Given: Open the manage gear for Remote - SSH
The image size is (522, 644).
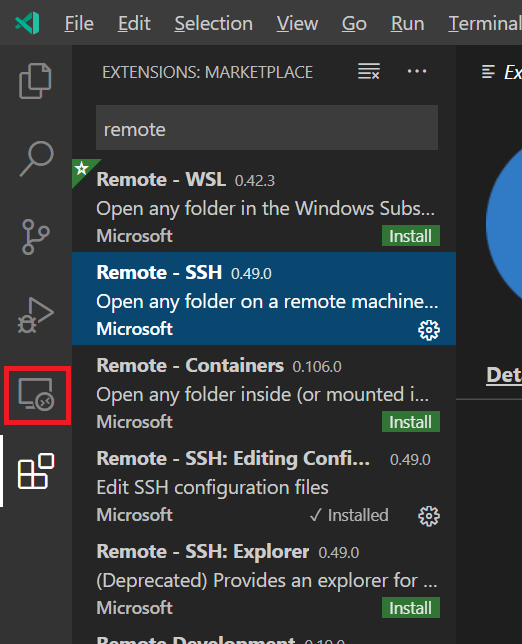Looking at the screenshot, I should tap(429, 330).
